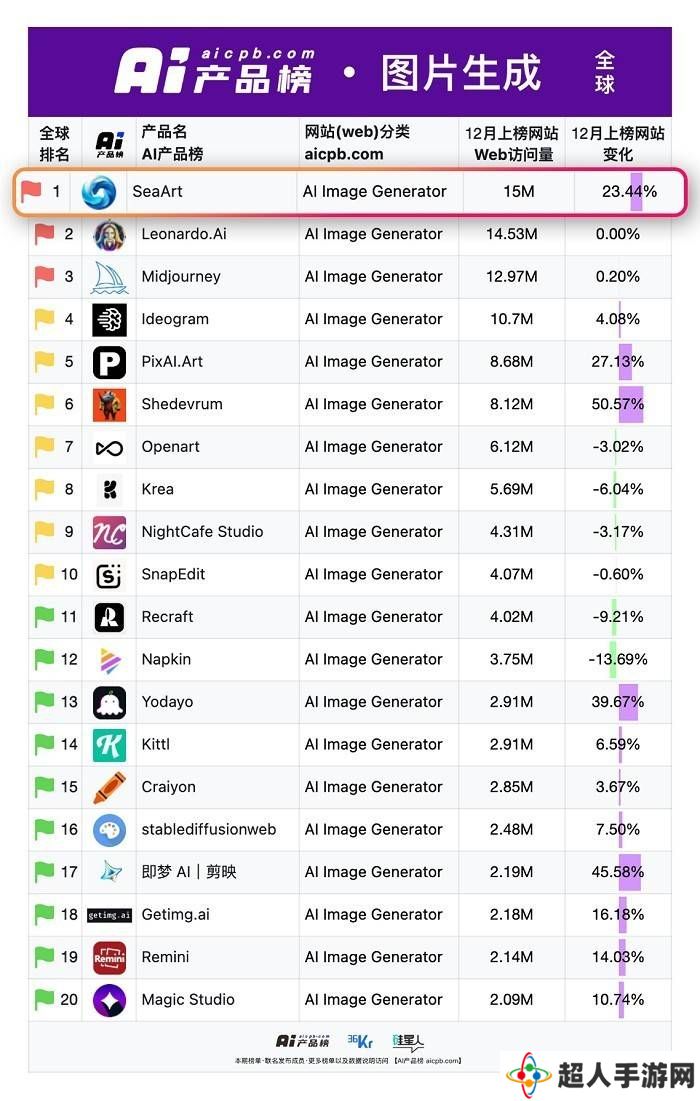Click the green flag beside rank 11
The width and height of the screenshot is (700, 1101).
[44, 617]
